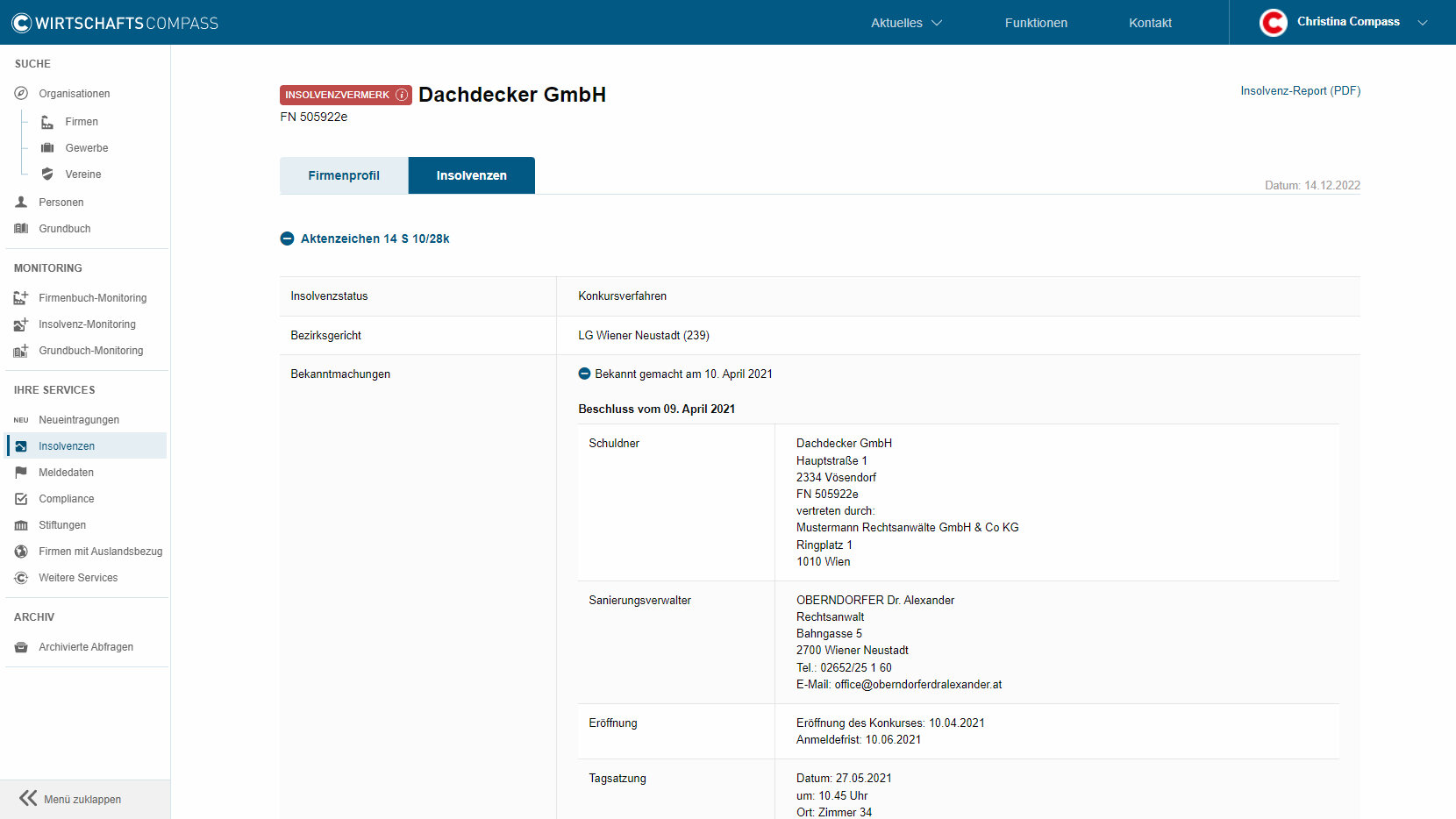1456x819 pixels.
Task: Click the Firmenbuch-Monitoring icon
Action: tap(21, 298)
